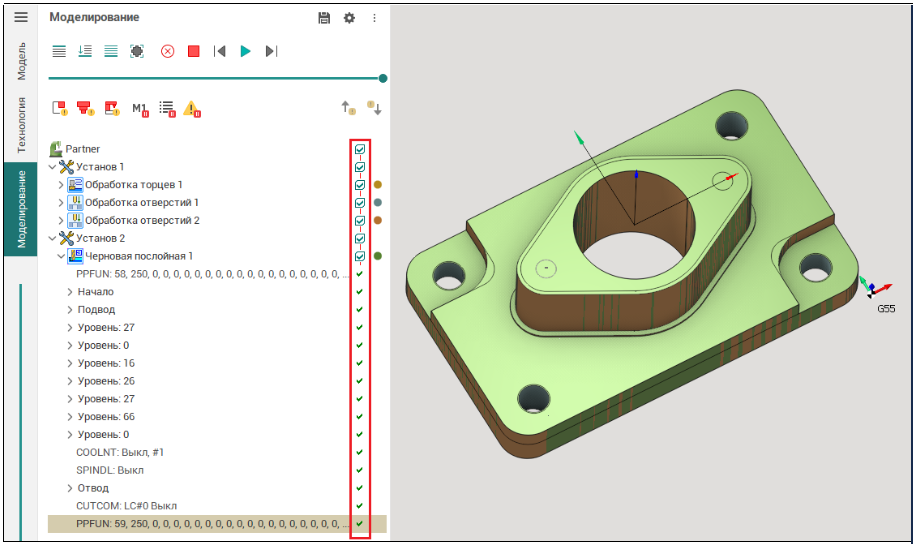Toggle the Установ 2 checkbox
Image resolution: width=919 pixels, height=544 pixels.
tap(360, 238)
